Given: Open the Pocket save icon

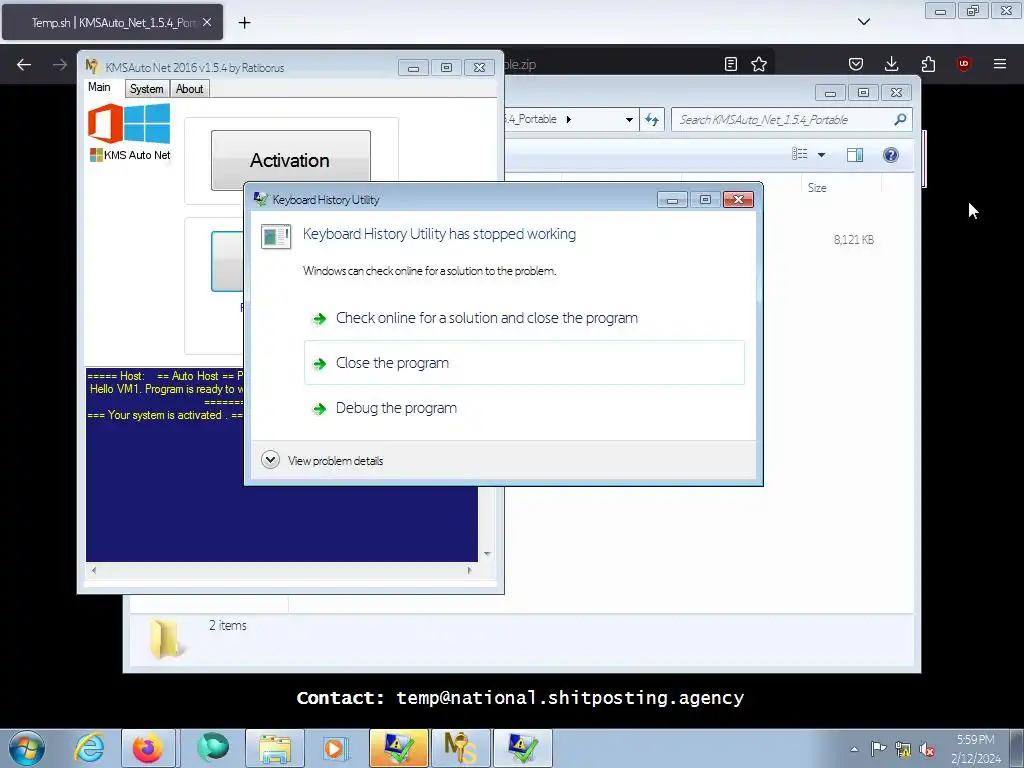Looking at the screenshot, I should pos(856,64).
